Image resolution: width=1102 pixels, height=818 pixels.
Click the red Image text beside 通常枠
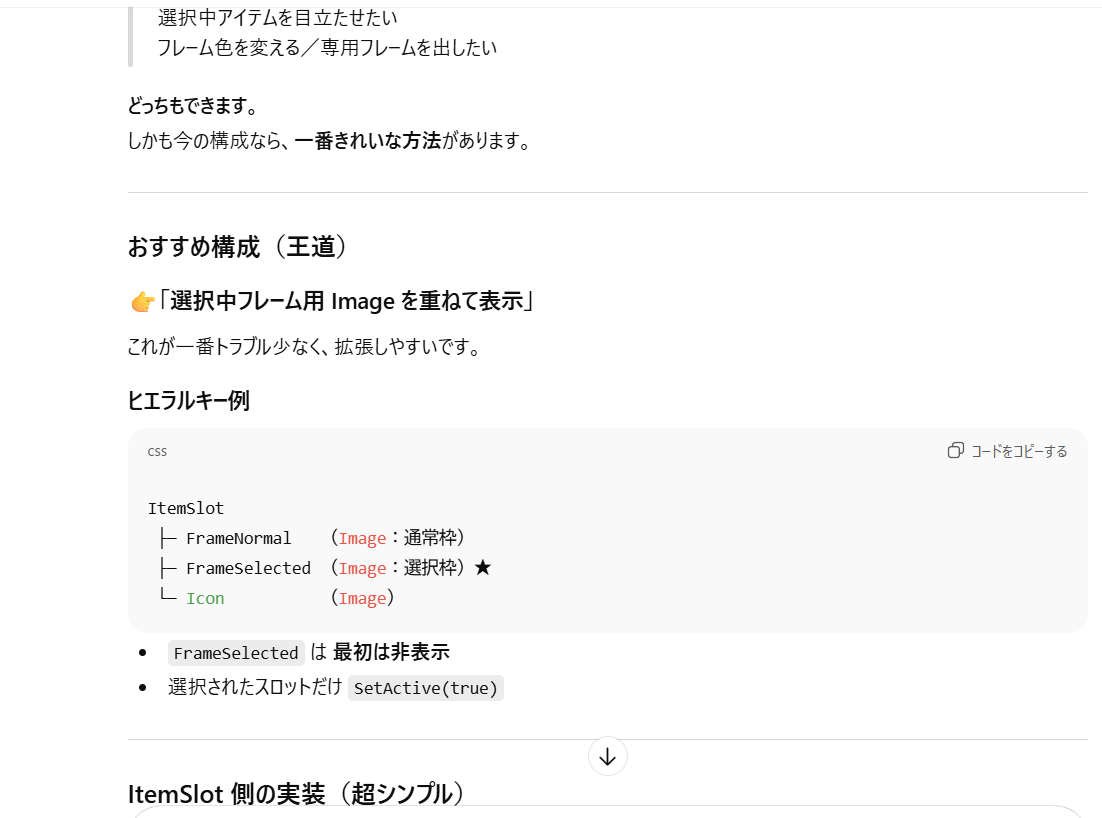coord(362,538)
